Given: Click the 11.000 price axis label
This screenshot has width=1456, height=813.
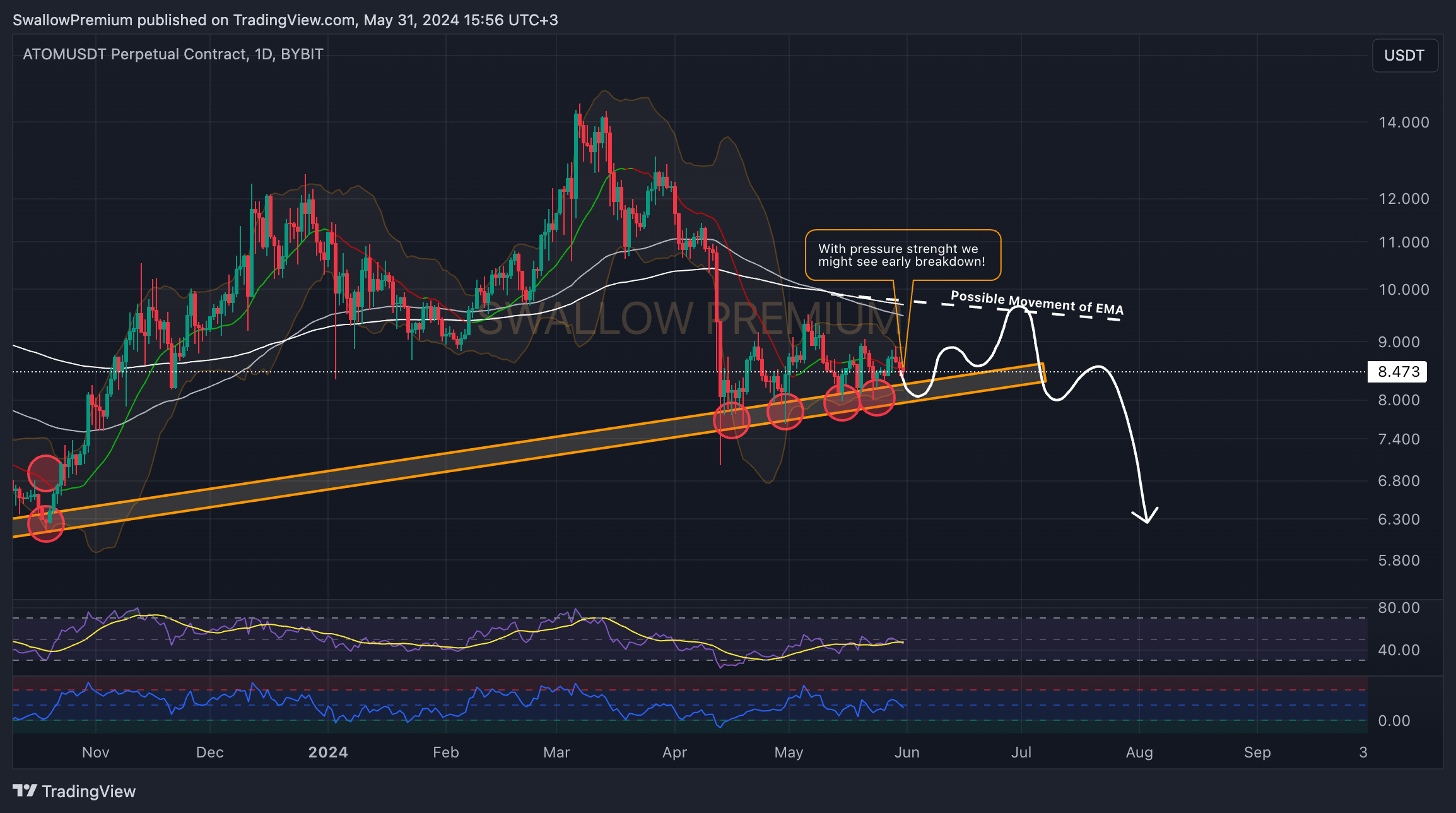Looking at the screenshot, I should [1404, 242].
